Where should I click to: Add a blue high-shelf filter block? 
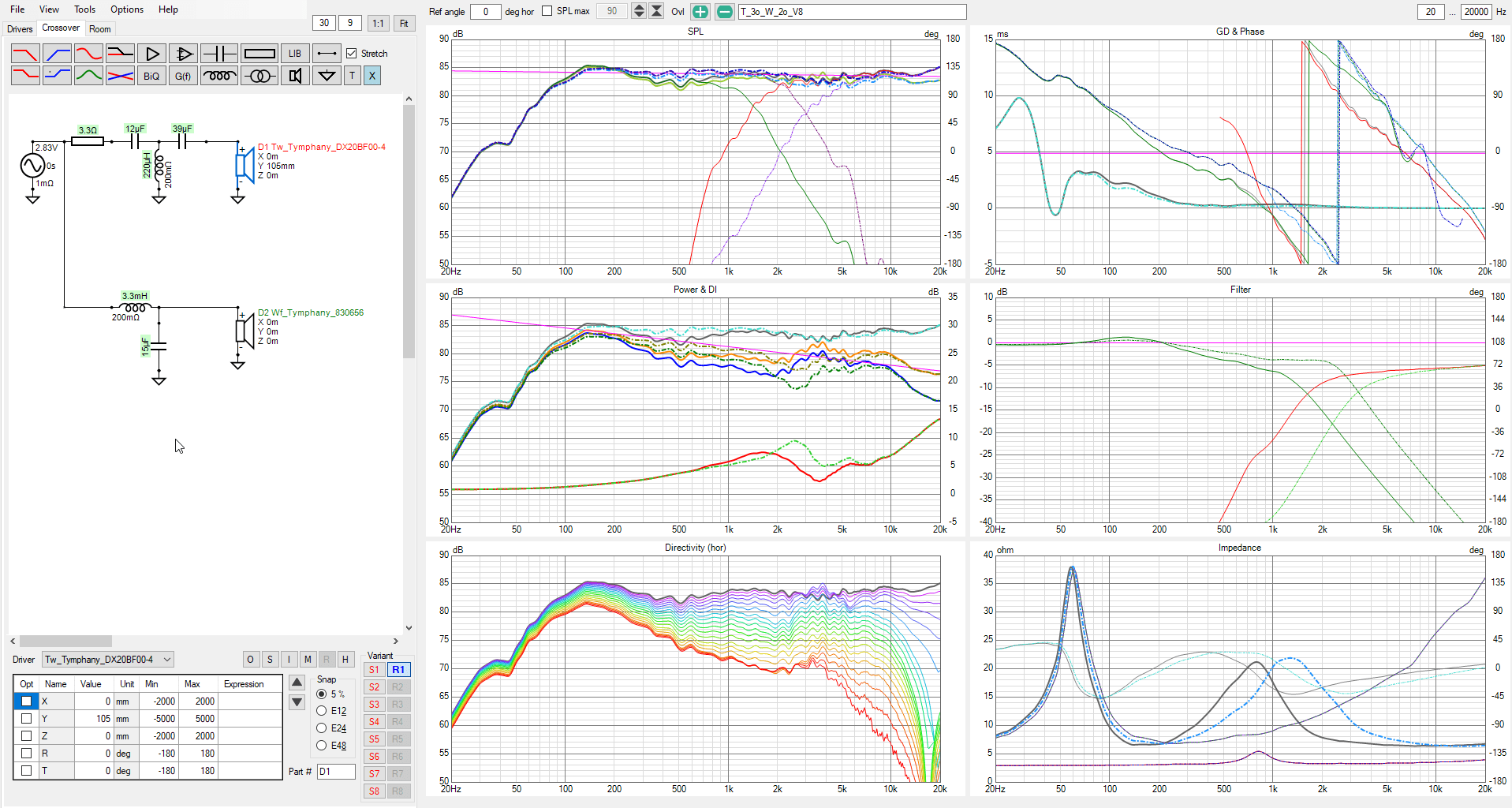pos(57,76)
